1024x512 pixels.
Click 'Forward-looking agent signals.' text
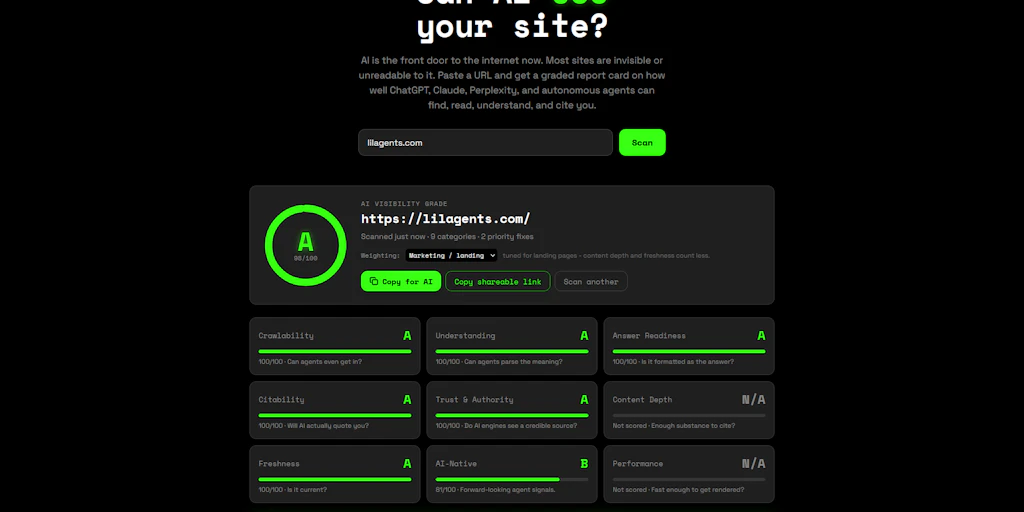coord(509,490)
